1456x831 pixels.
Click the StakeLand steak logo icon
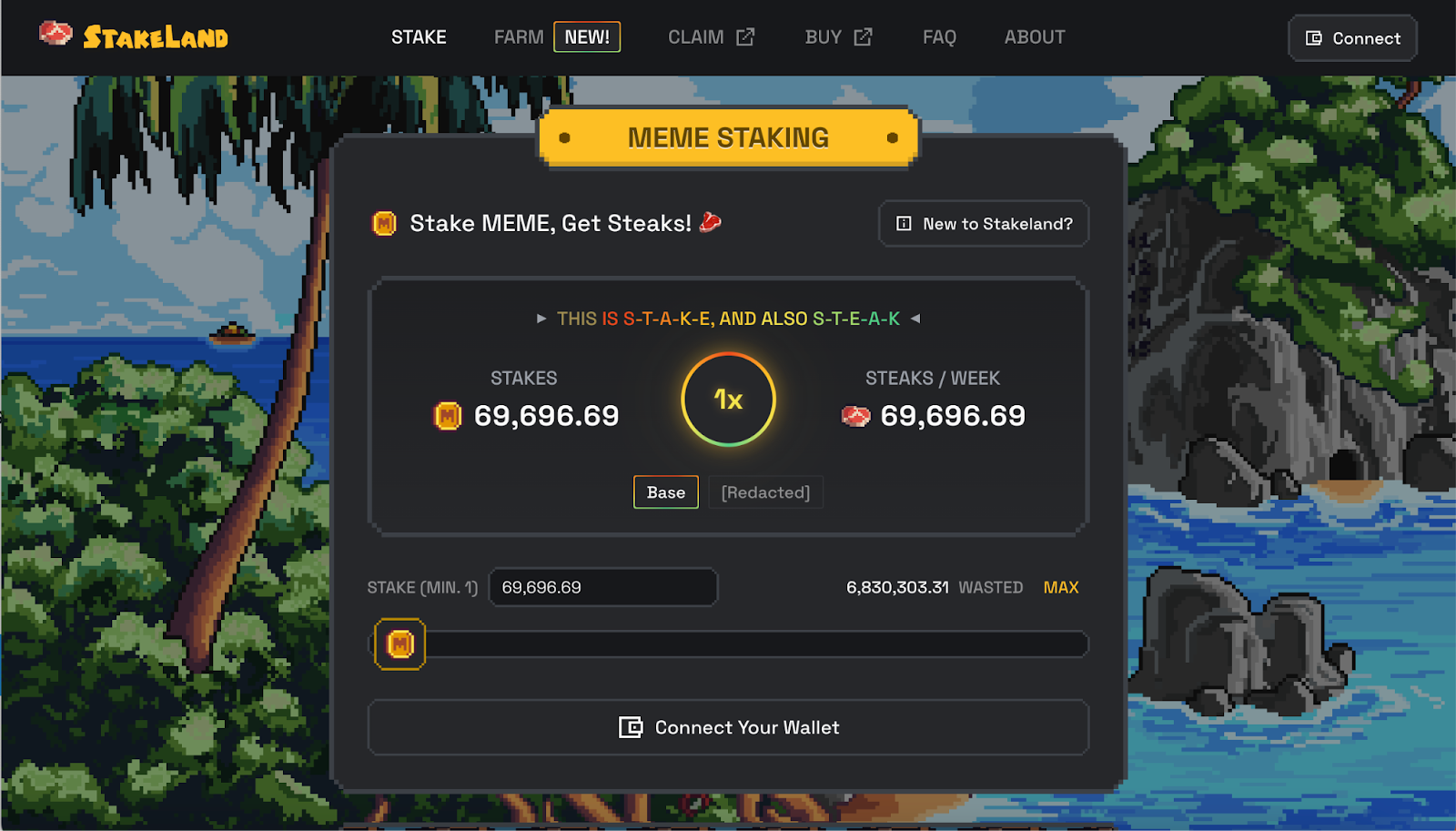(56, 34)
